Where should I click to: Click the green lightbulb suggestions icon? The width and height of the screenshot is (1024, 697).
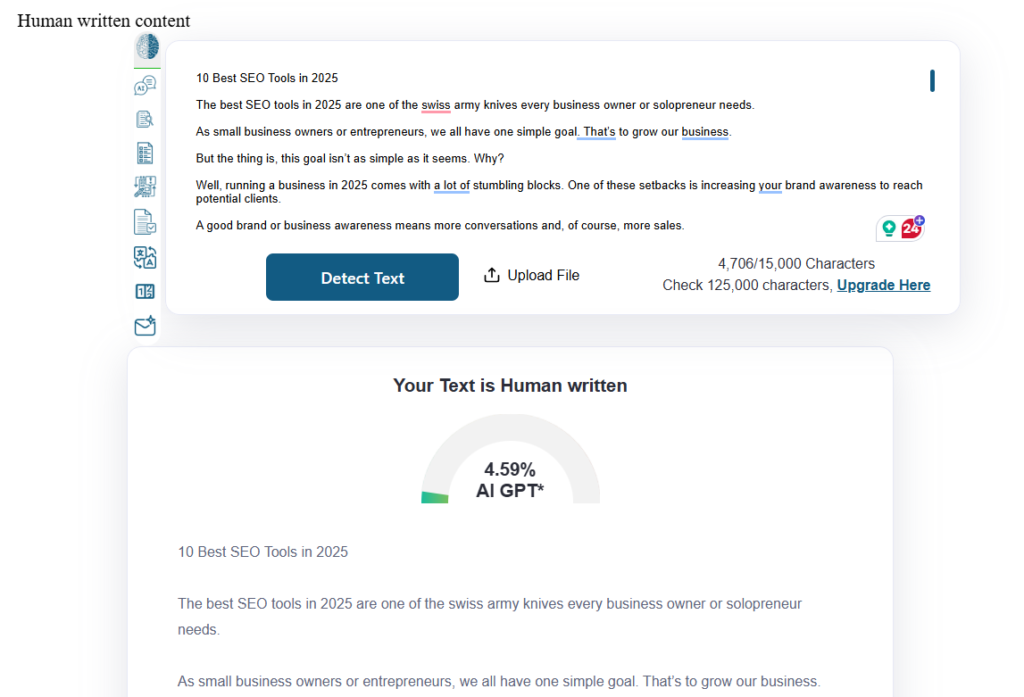click(889, 228)
